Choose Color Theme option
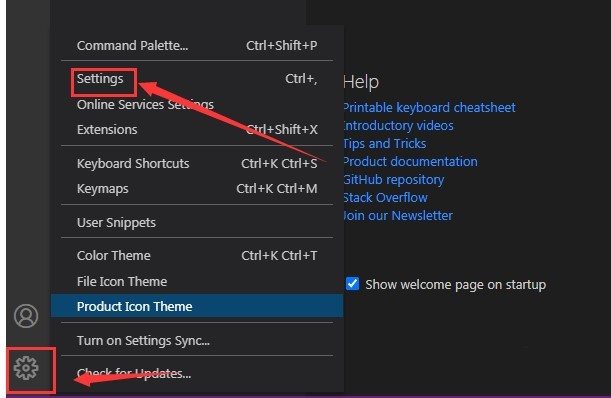The width and height of the screenshot is (611, 398). click(x=197, y=256)
